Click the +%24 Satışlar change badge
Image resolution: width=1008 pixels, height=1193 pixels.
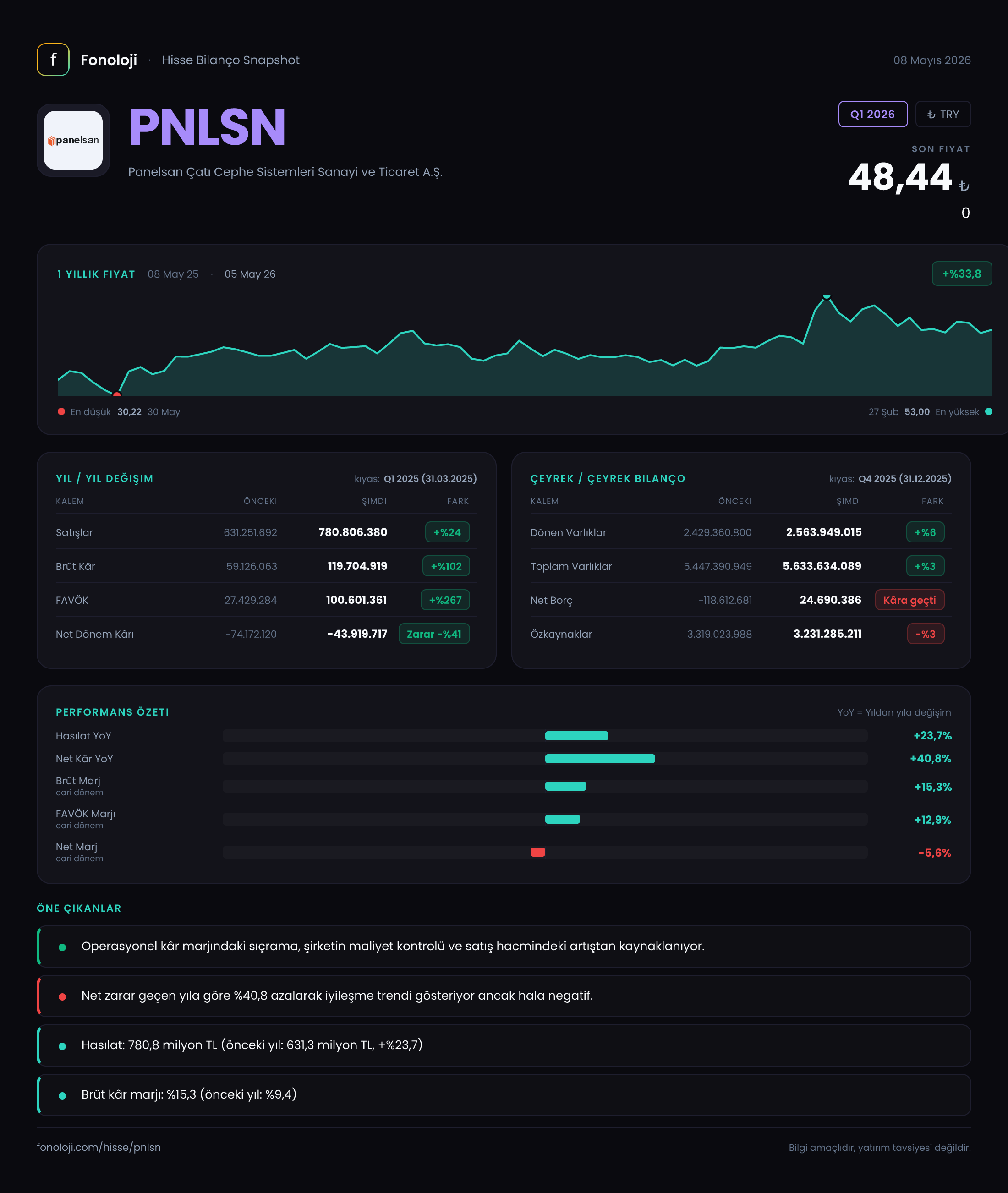pyautogui.click(x=448, y=532)
